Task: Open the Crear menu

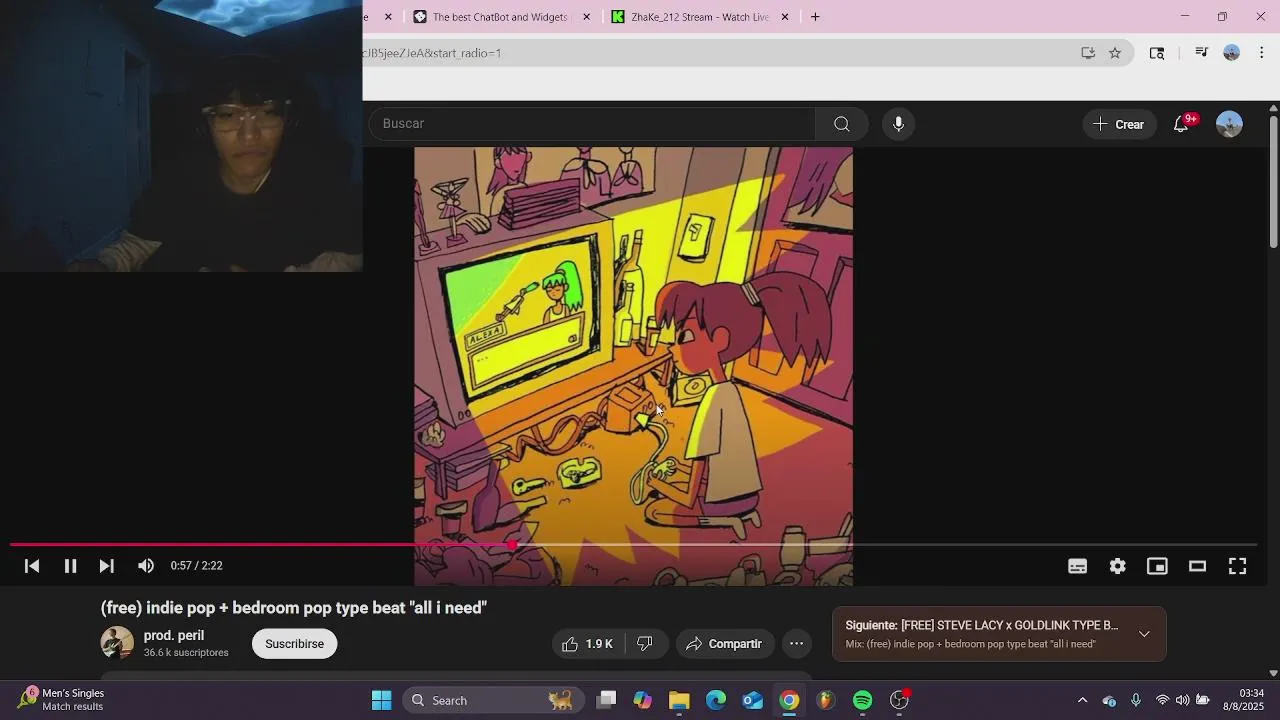Action: pyautogui.click(x=1119, y=124)
